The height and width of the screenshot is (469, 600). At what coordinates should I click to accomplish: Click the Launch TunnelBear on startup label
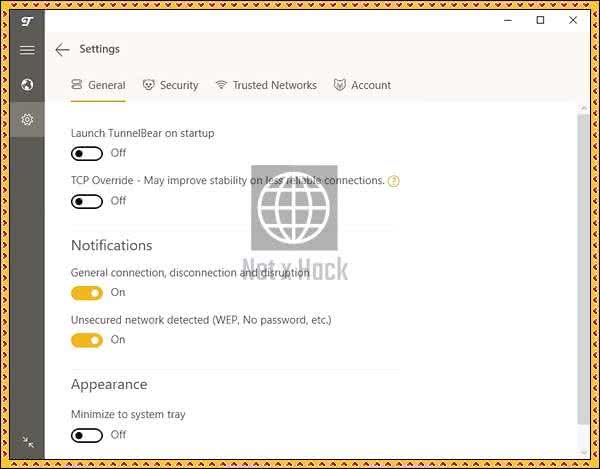pyautogui.click(x=143, y=133)
